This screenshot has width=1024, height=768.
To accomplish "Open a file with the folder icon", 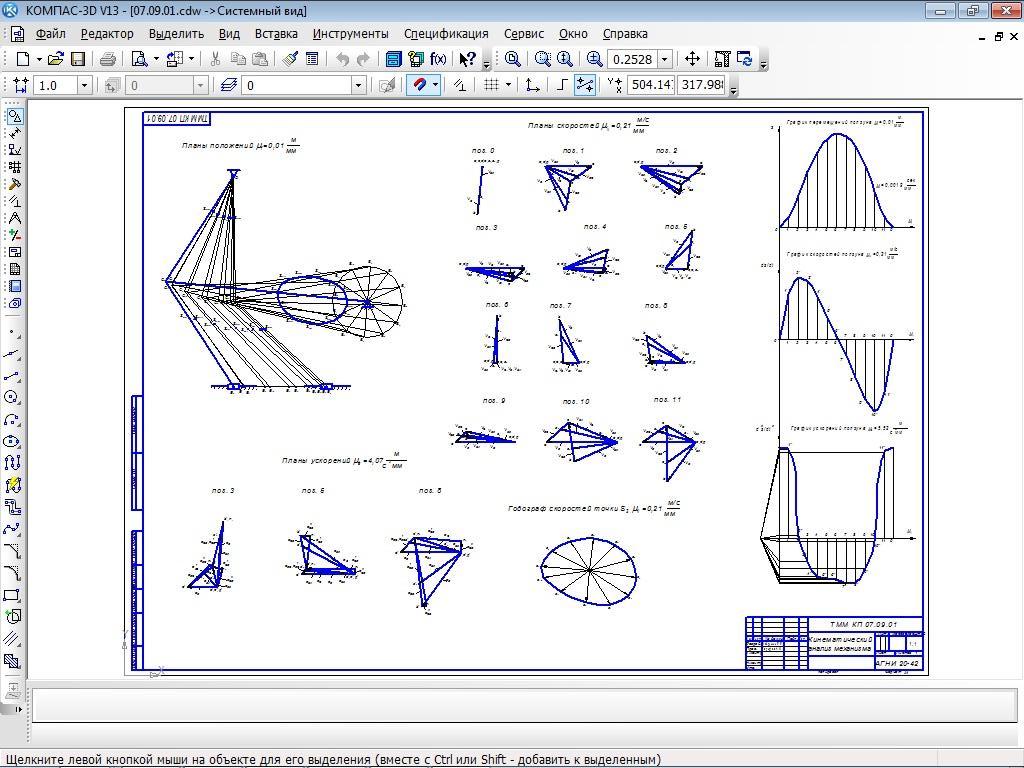I will pyautogui.click(x=56, y=59).
